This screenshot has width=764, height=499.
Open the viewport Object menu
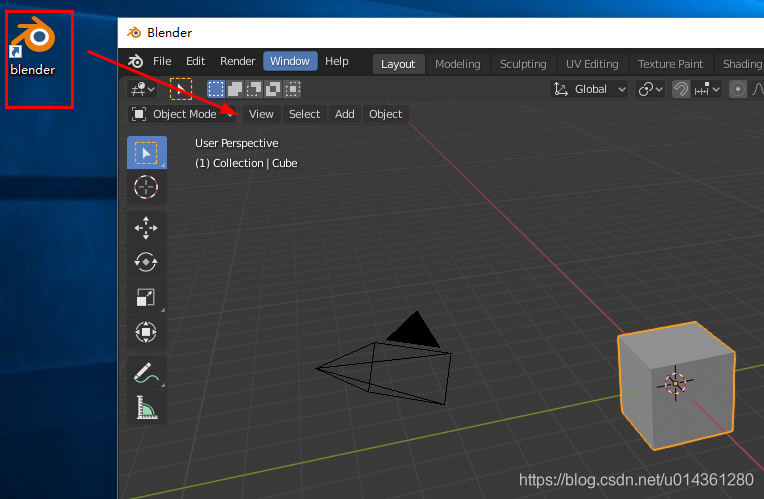click(385, 114)
